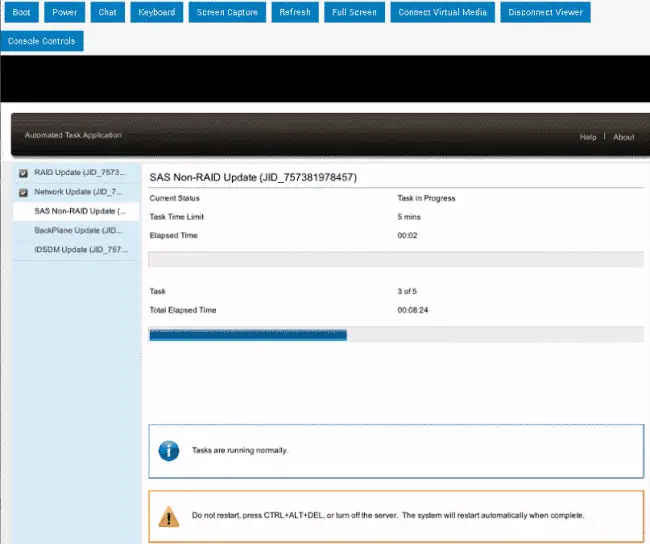Image resolution: width=650 pixels, height=544 pixels.
Task: Select BackPlane Update task in sidebar
Action: click(x=76, y=231)
